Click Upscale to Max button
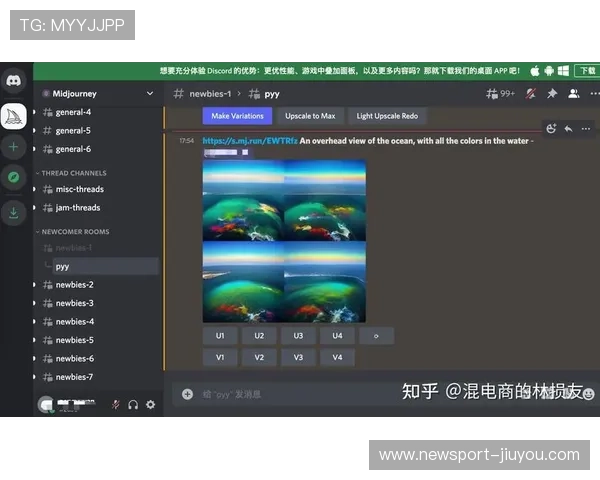 click(310, 116)
